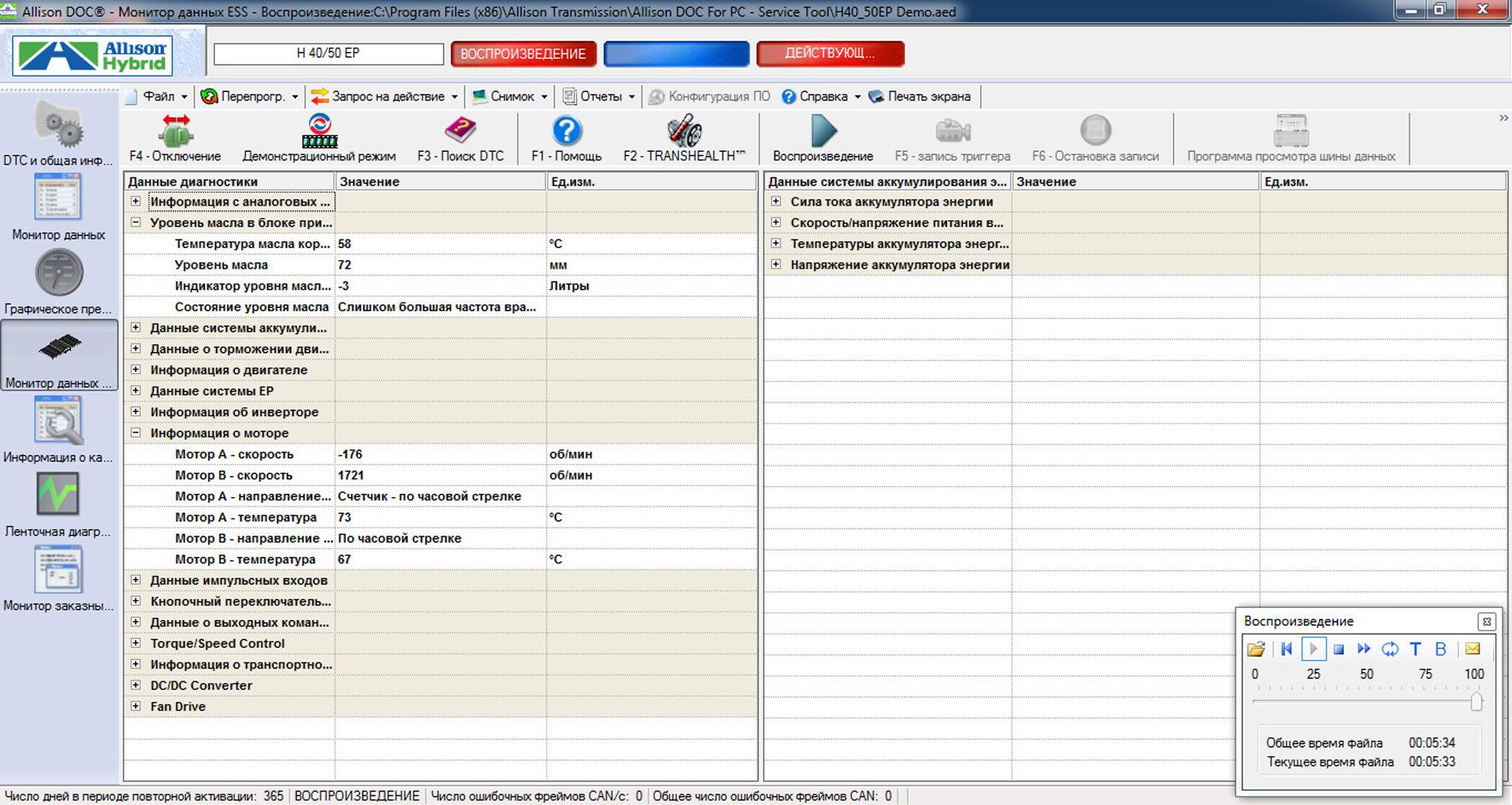Collapse Информация о моторе tree node
This screenshot has height=805, width=1512.
tap(136, 433)
